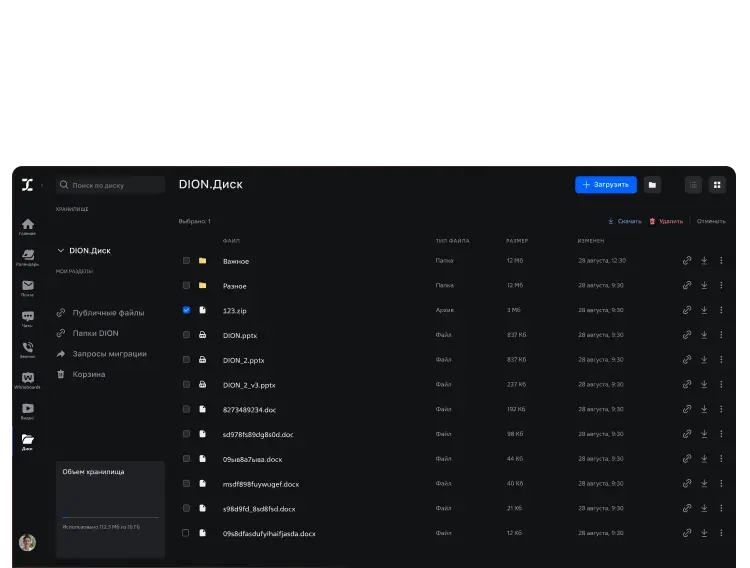This screenshot has width=750, height=568.
Task: Select the DION_2.pptx checkbox
Action: tap(186, 359)
